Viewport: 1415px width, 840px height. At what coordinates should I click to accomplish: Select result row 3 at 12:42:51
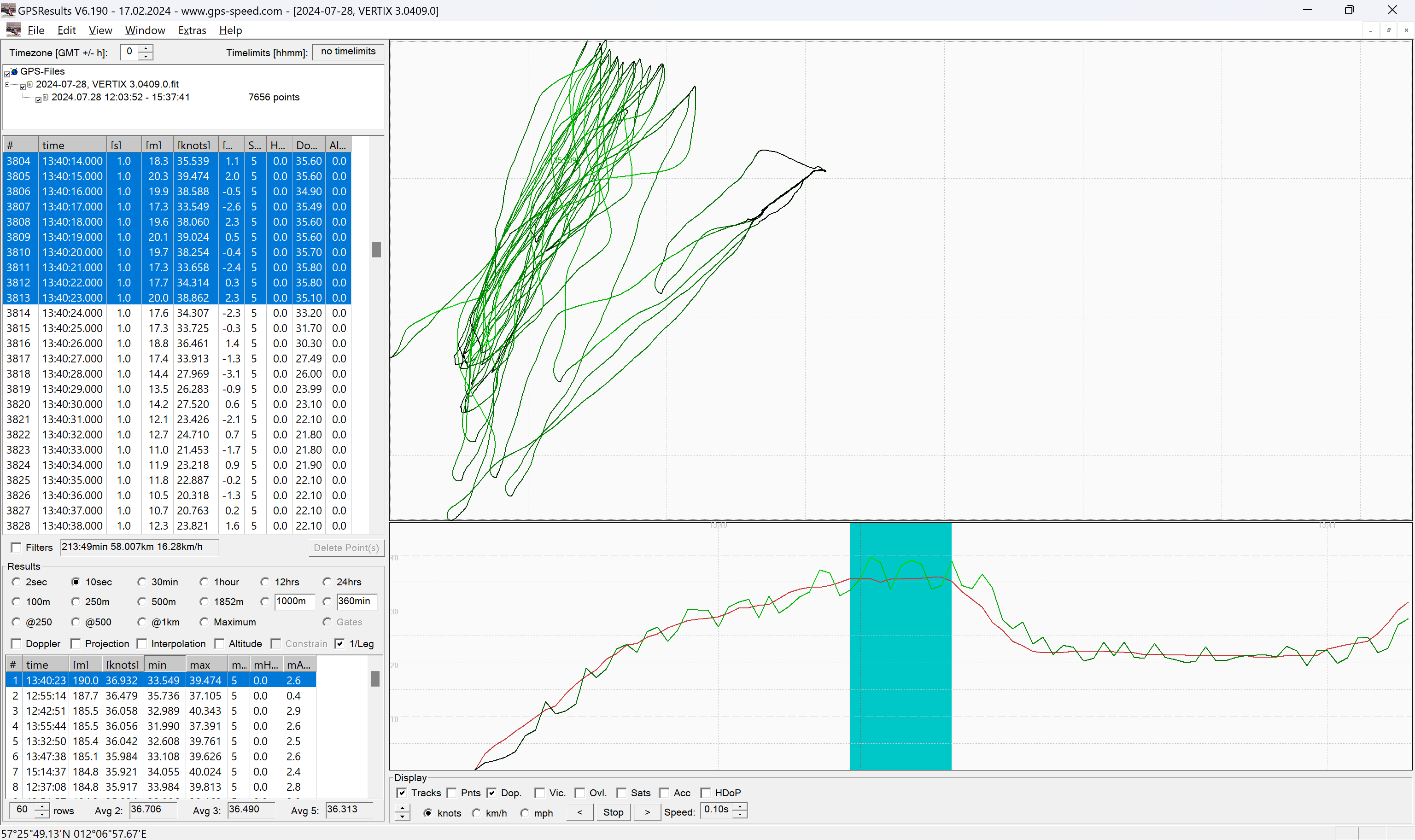161,711
